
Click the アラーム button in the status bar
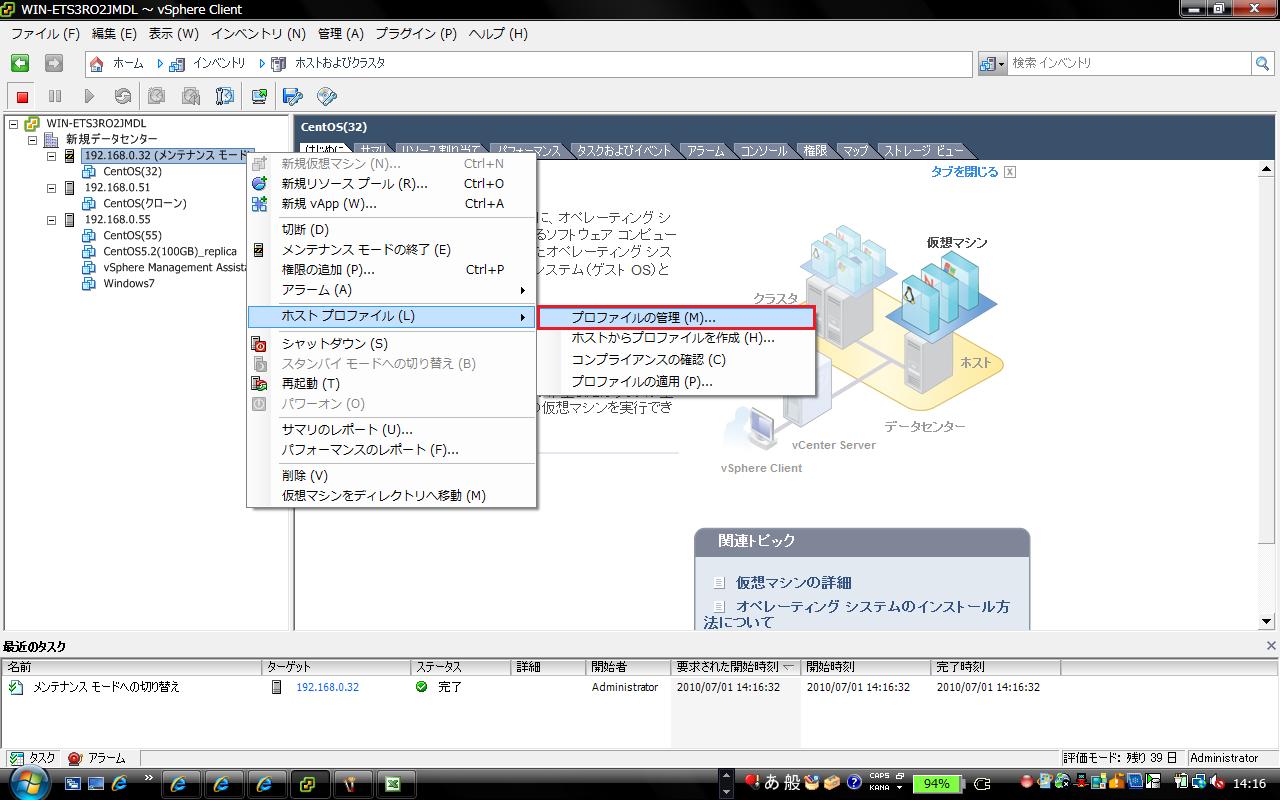97,759
